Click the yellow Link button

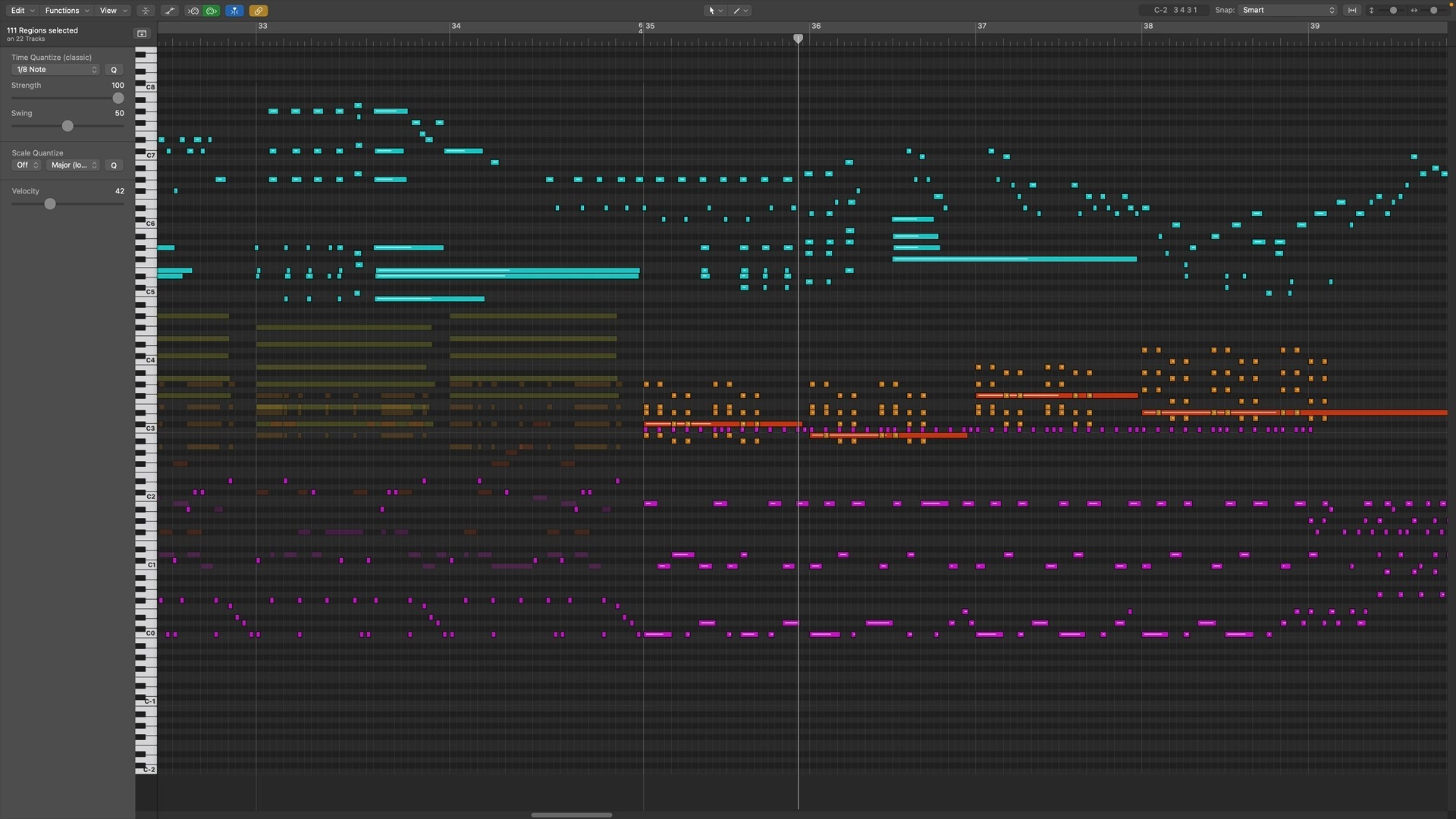pyautogui.click(x=258, y=11)
